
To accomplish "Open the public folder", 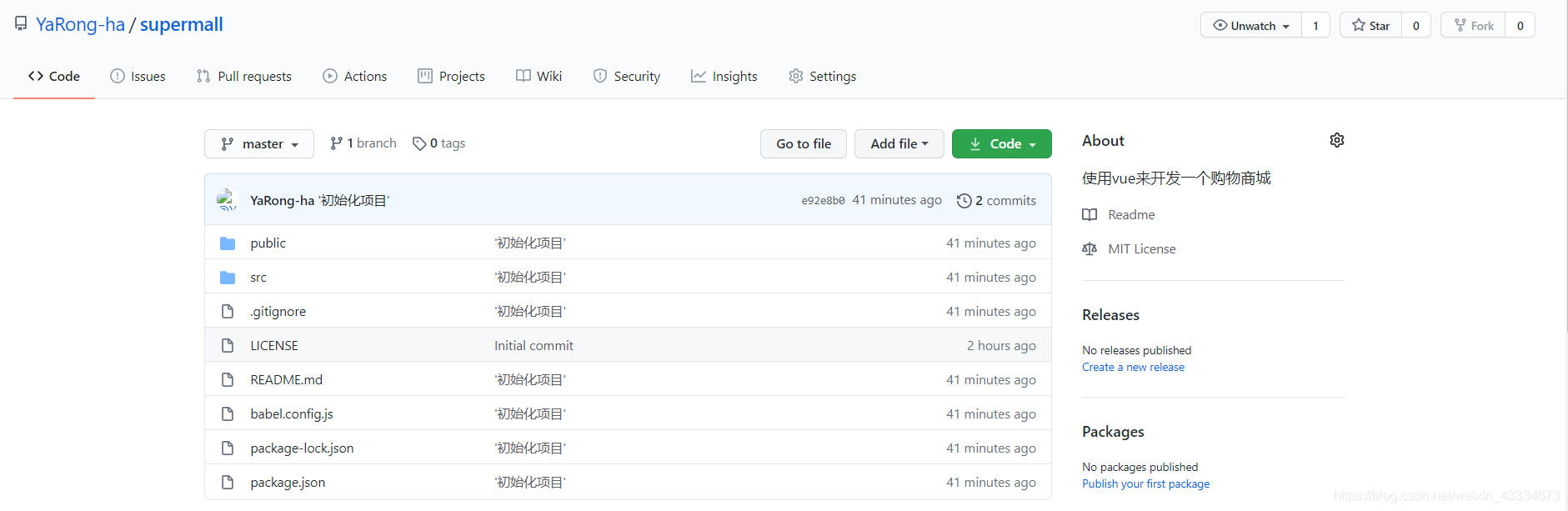I will [x=268, y=243].
